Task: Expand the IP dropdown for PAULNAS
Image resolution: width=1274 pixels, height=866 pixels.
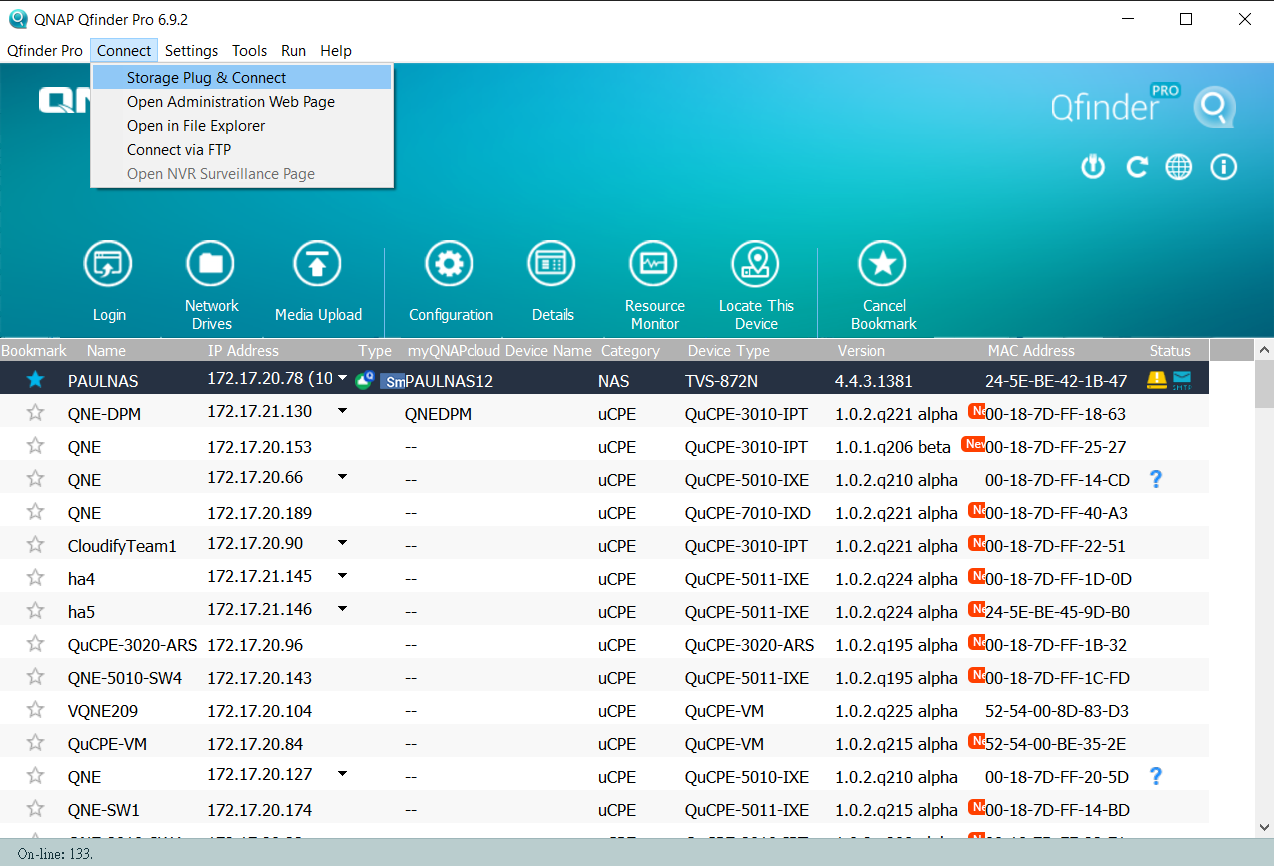Action: 343,378
